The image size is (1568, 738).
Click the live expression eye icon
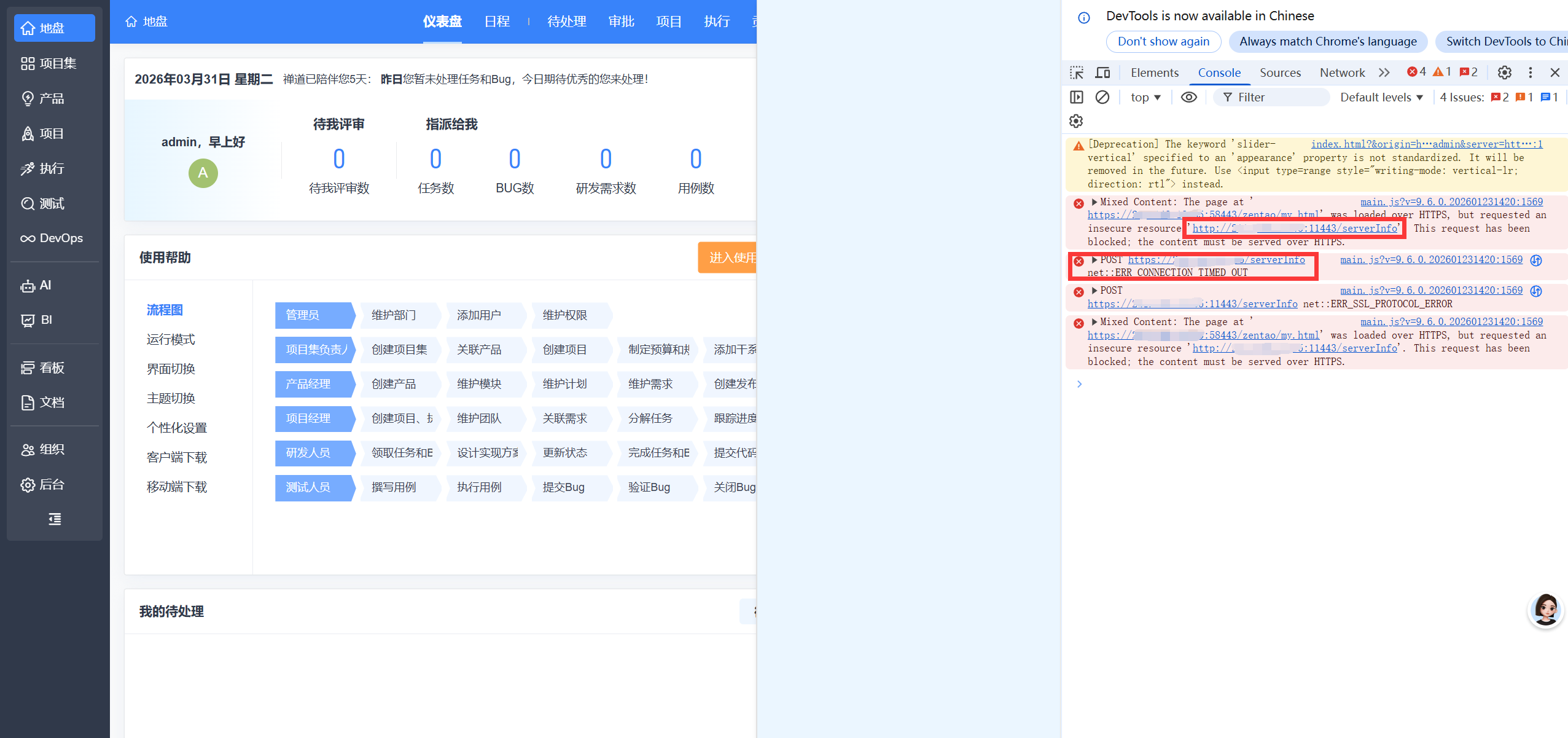(1189, 97)
